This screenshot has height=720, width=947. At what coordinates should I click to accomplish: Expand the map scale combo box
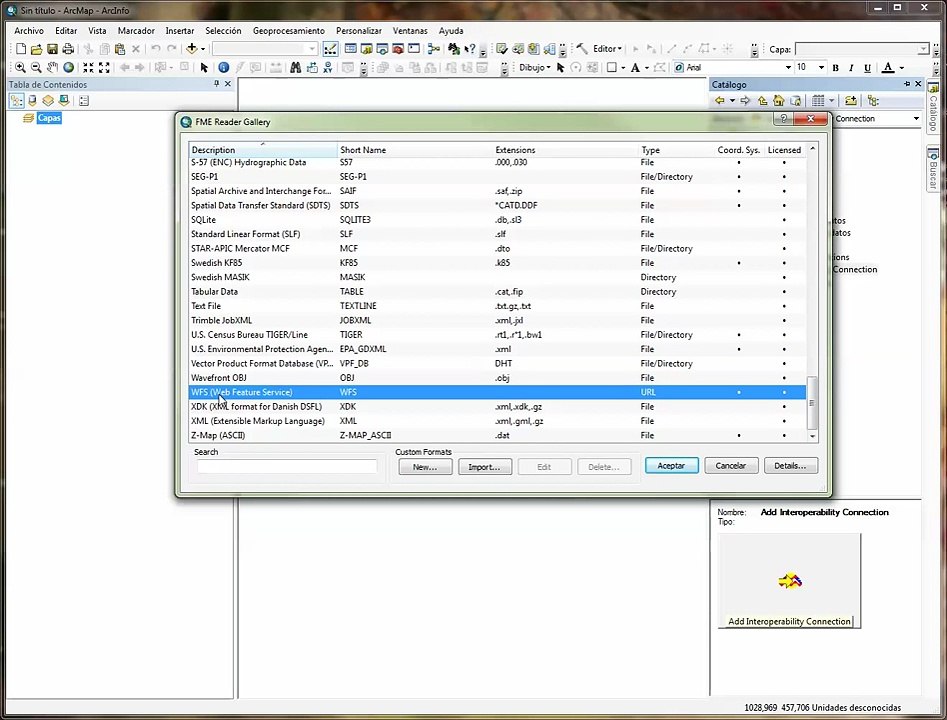pyautogui.click(x=312, y=49)
